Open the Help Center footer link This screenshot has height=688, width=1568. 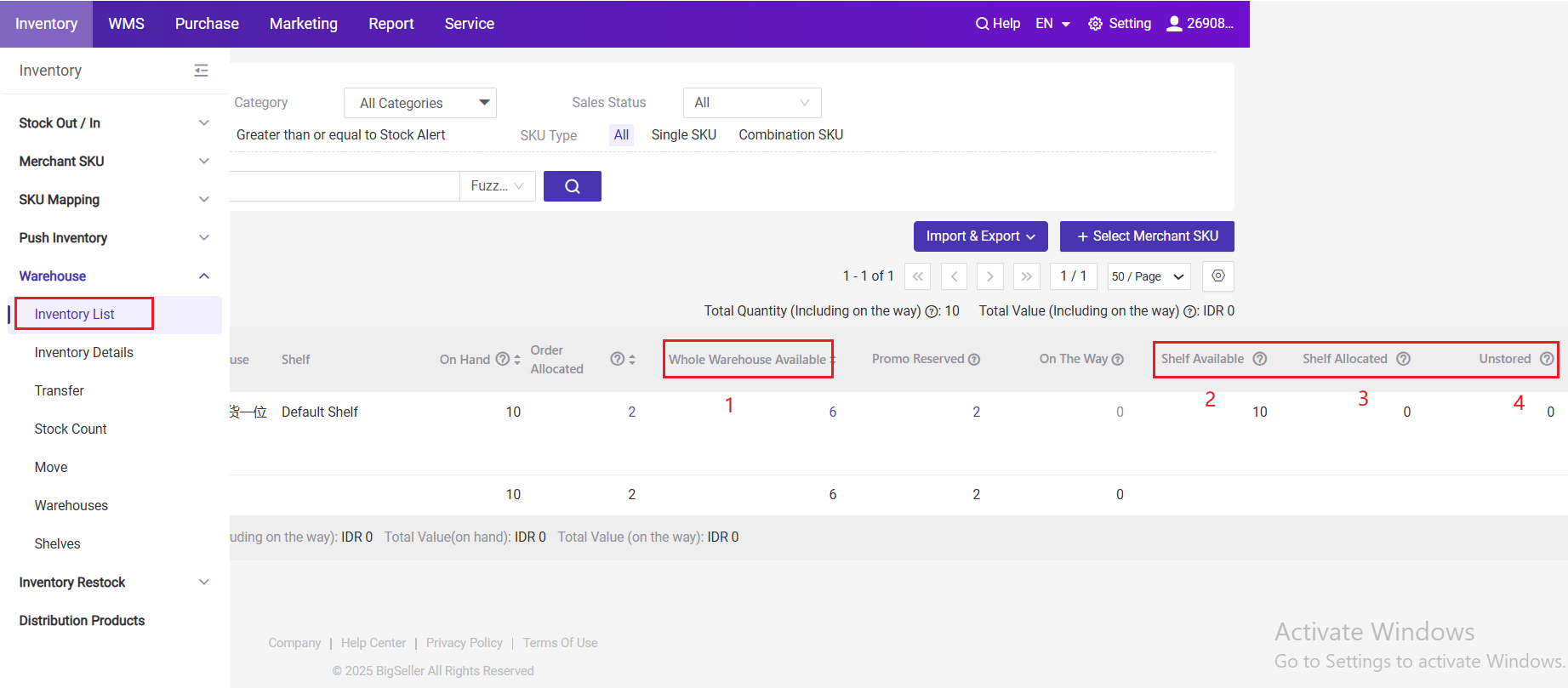pos(373,643)
